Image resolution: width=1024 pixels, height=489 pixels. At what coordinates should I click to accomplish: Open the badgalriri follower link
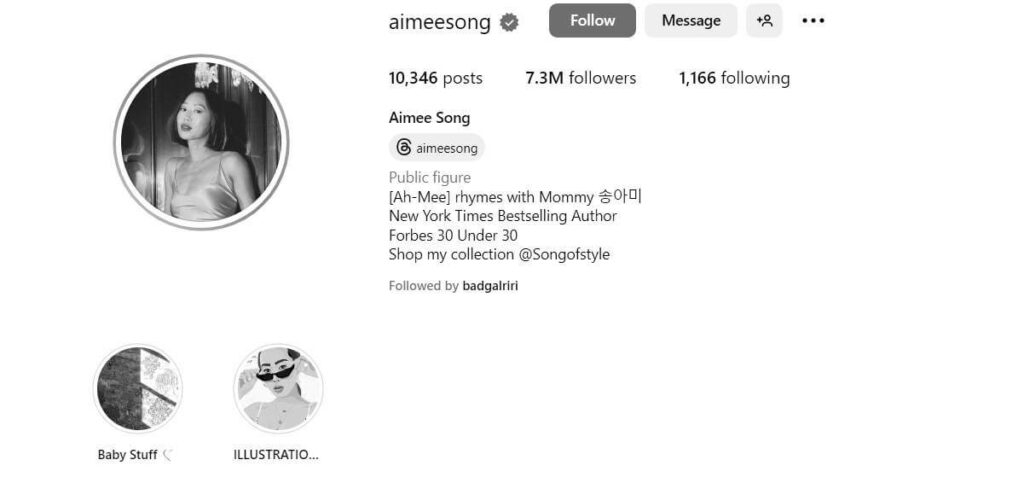[x=490, y=286]
